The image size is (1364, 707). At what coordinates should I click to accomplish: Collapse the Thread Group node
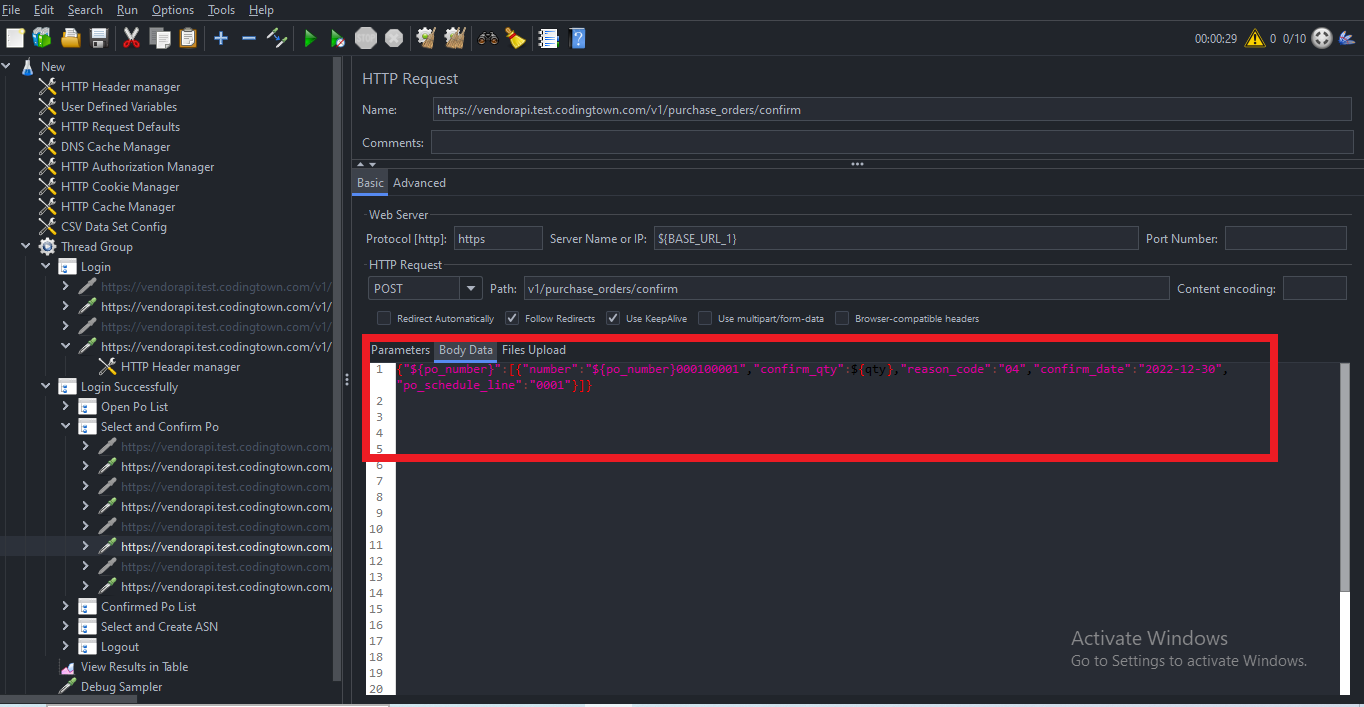25,247
